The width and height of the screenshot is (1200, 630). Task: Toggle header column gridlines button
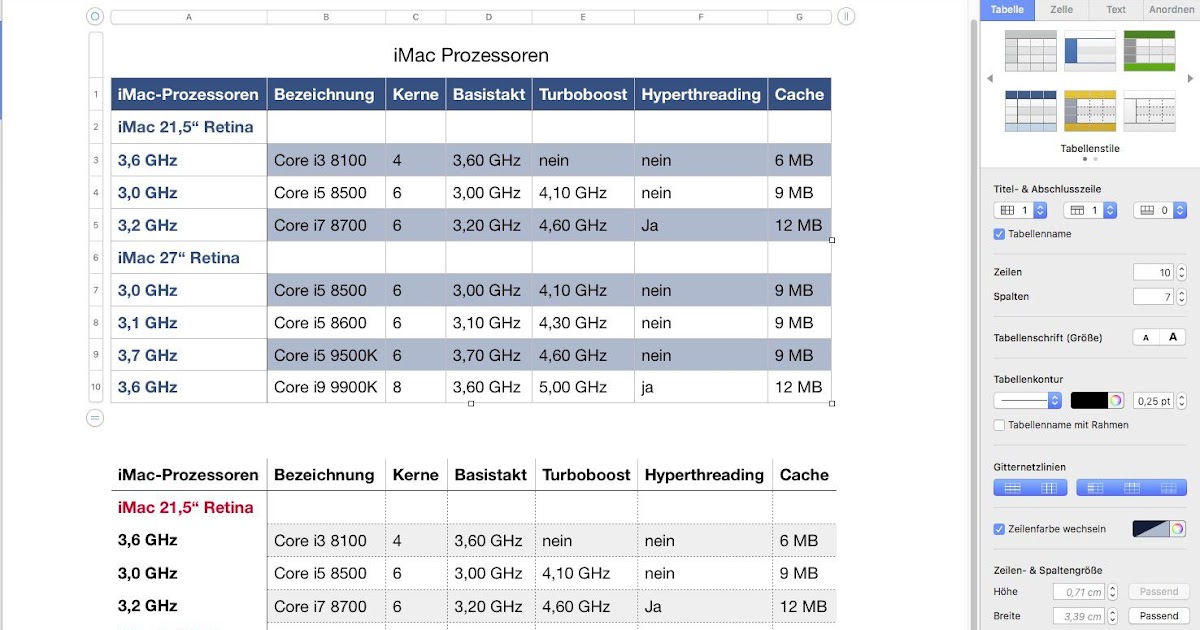[1095, 488]
